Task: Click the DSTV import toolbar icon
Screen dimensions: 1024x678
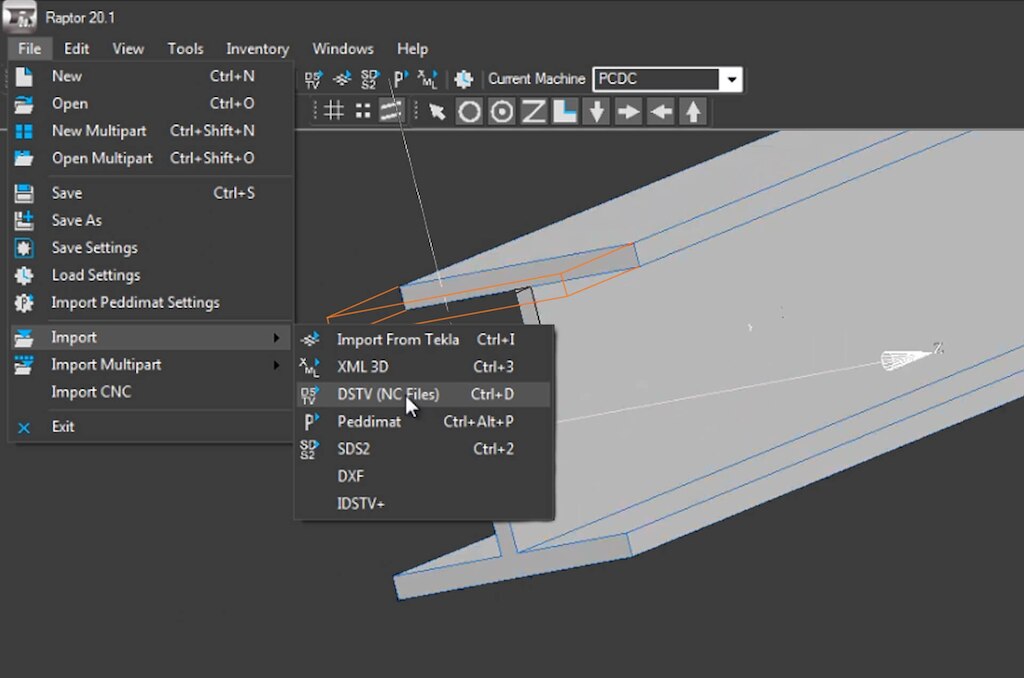Action: [x=314, y=79]
